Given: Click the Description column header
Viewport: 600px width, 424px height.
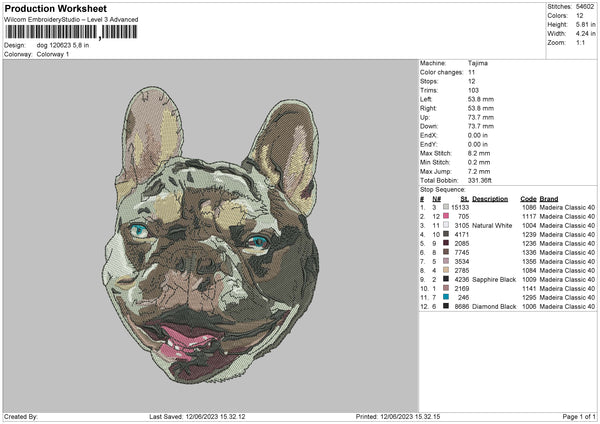Looking at the screenshot, I should pyautogui.click(x=489, y=198).
